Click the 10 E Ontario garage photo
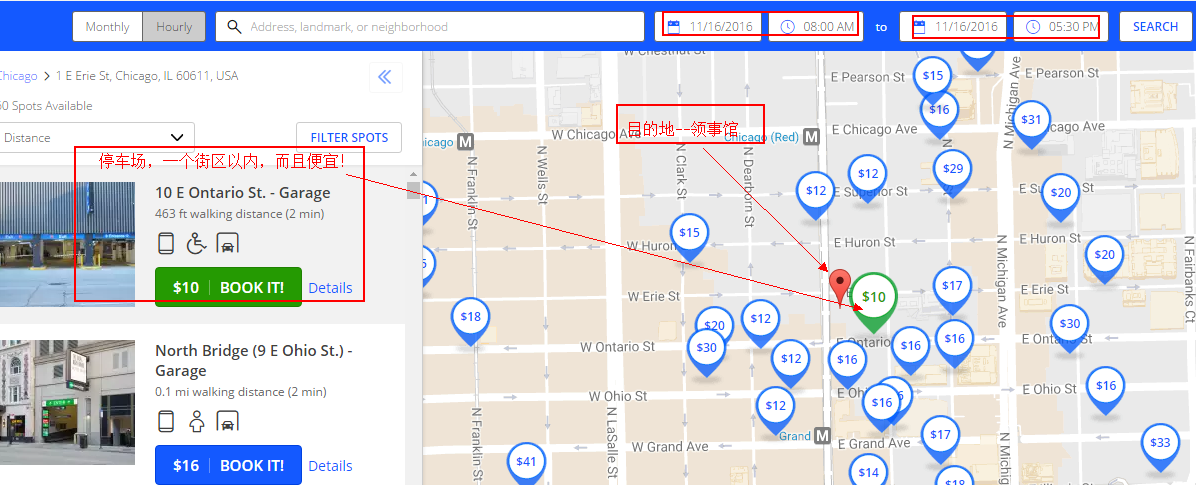The height and width of the screenshot is (485, 1196). tap(67, 244)
